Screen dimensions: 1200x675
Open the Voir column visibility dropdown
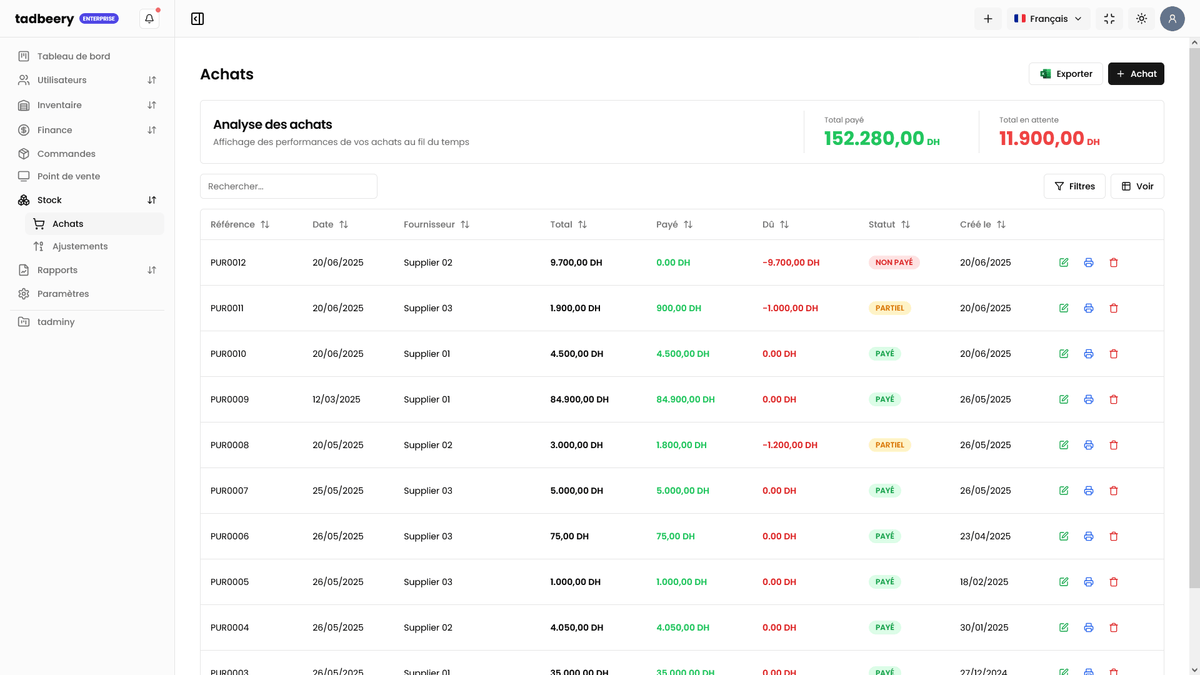coord(1137,186)
